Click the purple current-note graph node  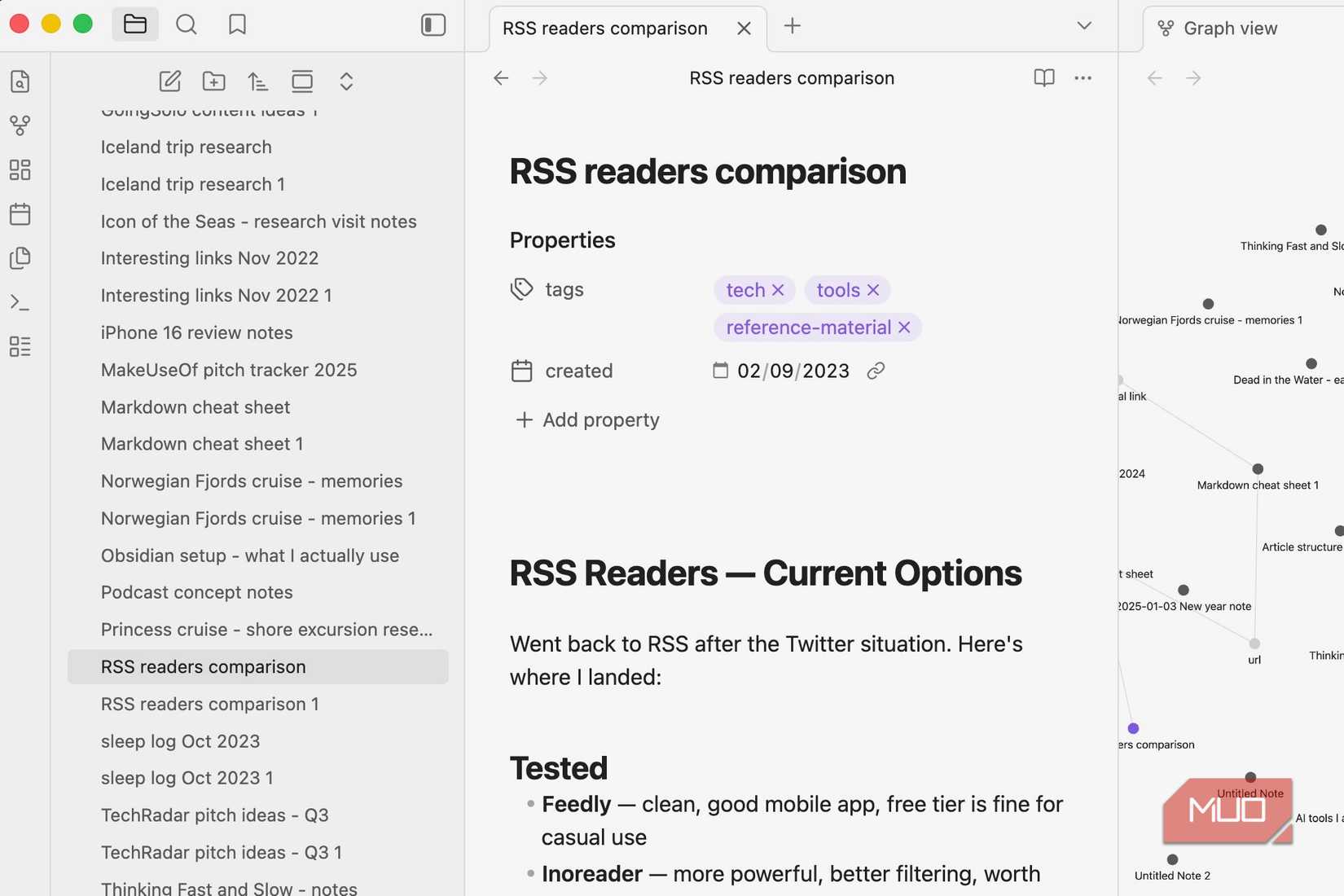[1133, 728]
